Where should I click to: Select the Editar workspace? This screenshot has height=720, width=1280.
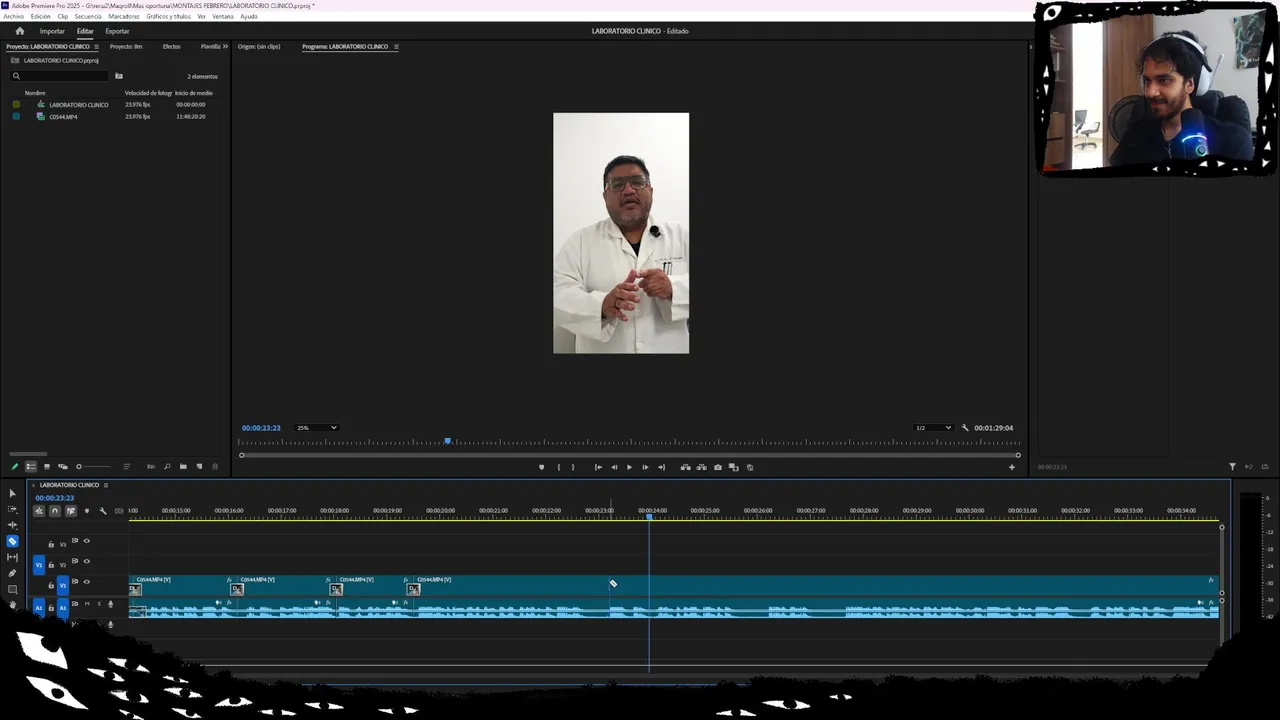pyautogui.click(x=85, y=31)
